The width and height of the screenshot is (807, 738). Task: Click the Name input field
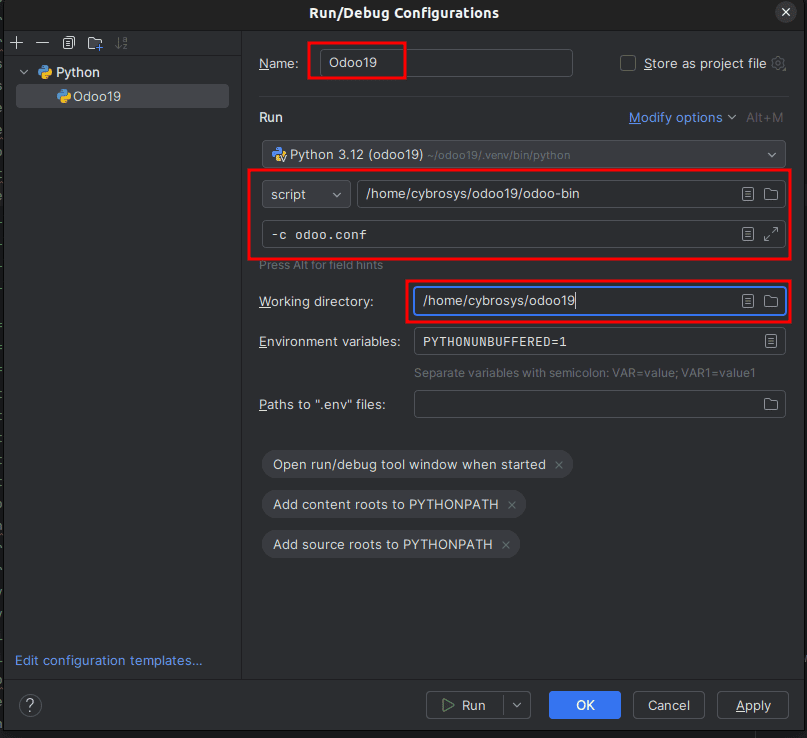[446, 63]
